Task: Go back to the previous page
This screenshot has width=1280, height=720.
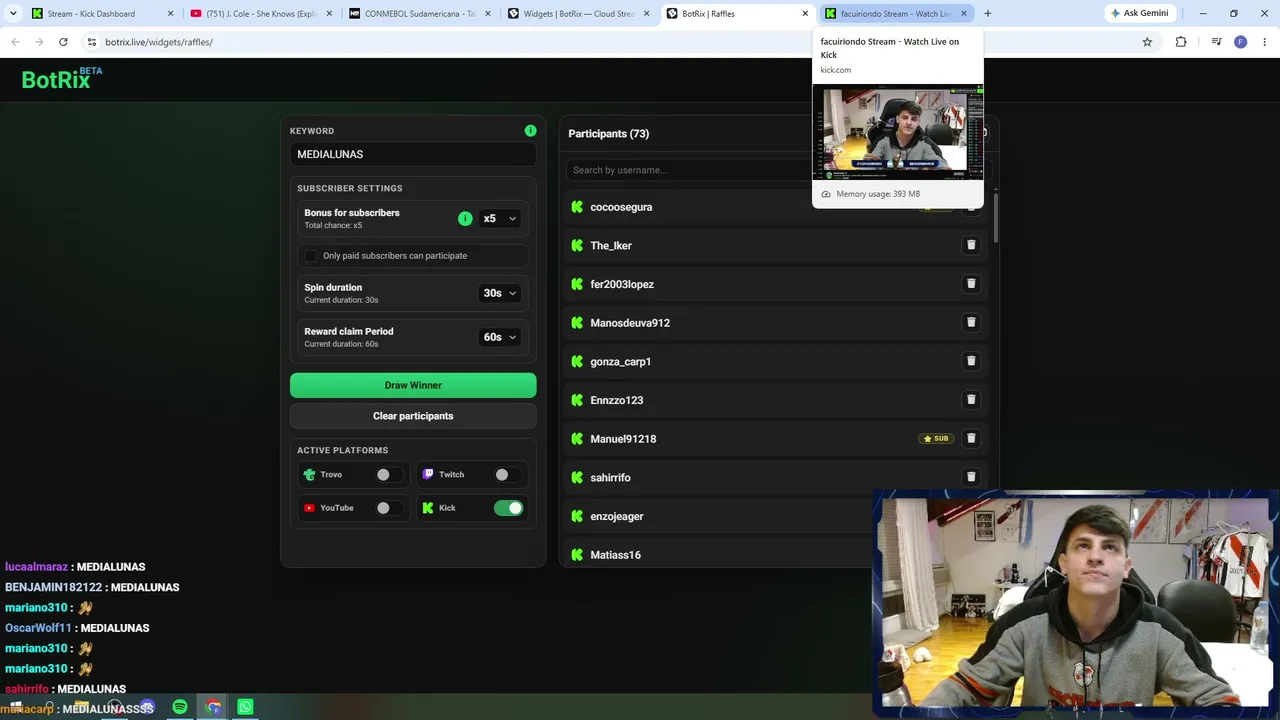Action: click(x=15, y=42)
